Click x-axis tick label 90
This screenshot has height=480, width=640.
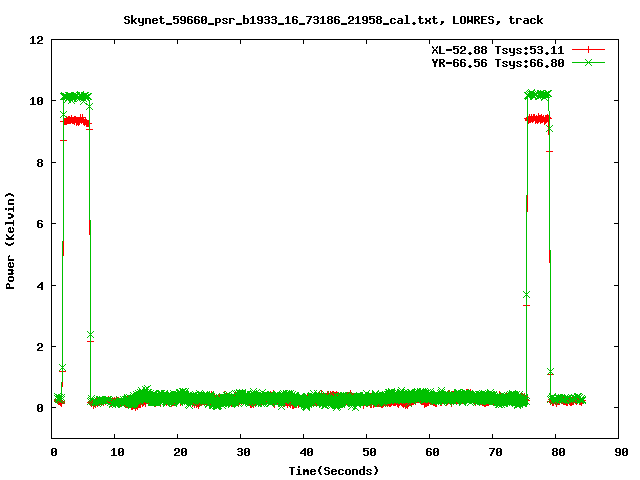coord(621,452)
